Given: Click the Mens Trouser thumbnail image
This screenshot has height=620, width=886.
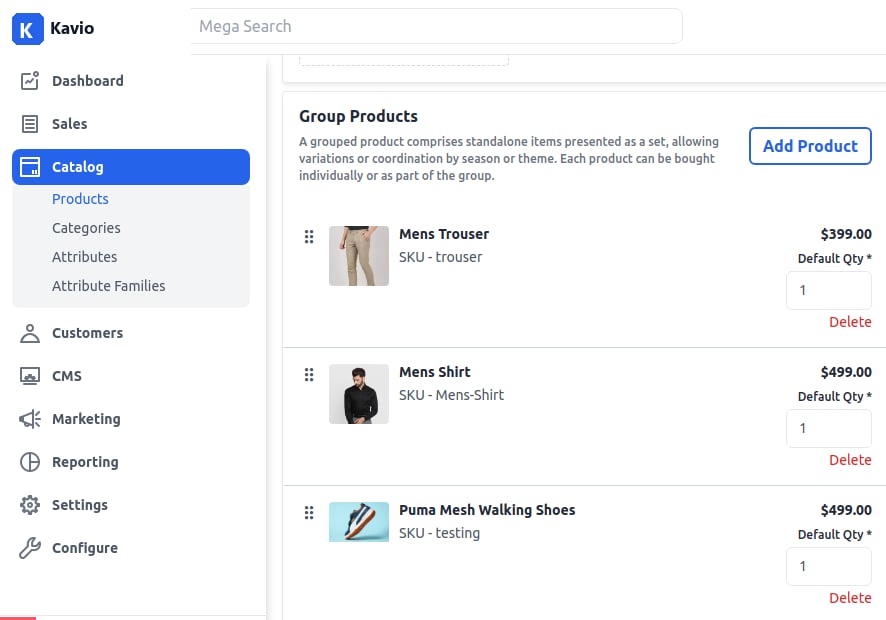Looking at the screenshot, I should (359, 256).
